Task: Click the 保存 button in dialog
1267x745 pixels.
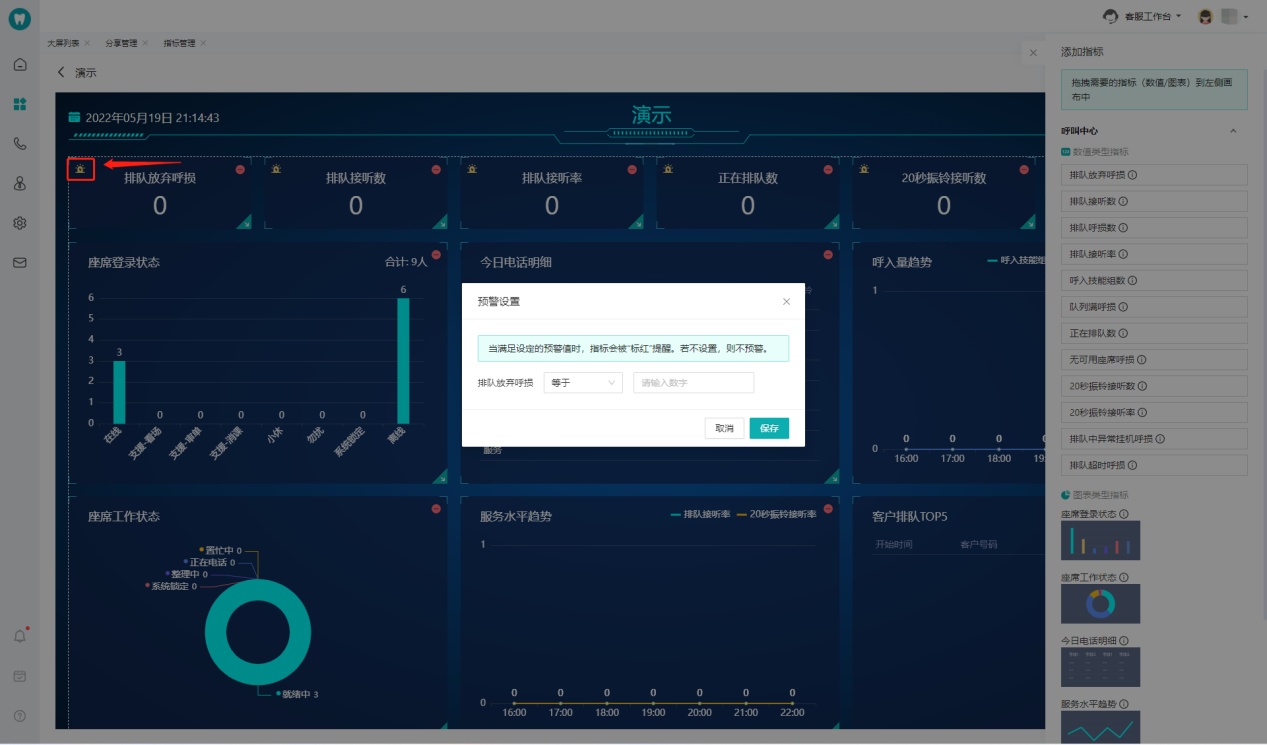Action: (x=769, y=428)
